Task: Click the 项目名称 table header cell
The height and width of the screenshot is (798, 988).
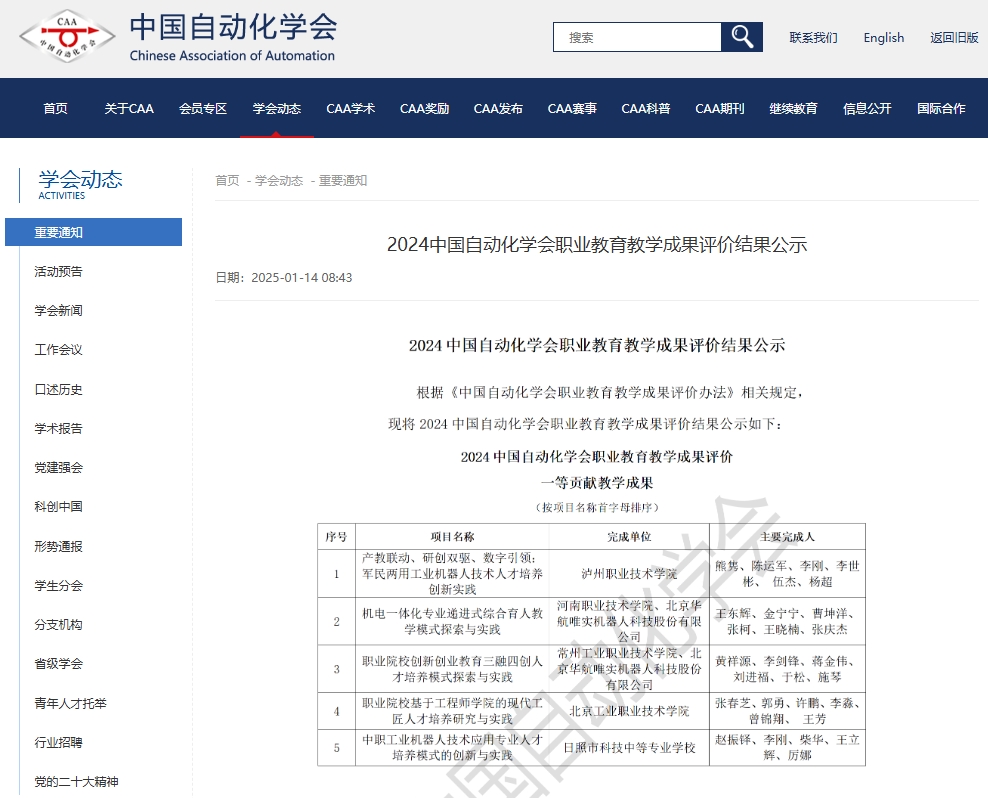Action: click(x=452, y=537)
